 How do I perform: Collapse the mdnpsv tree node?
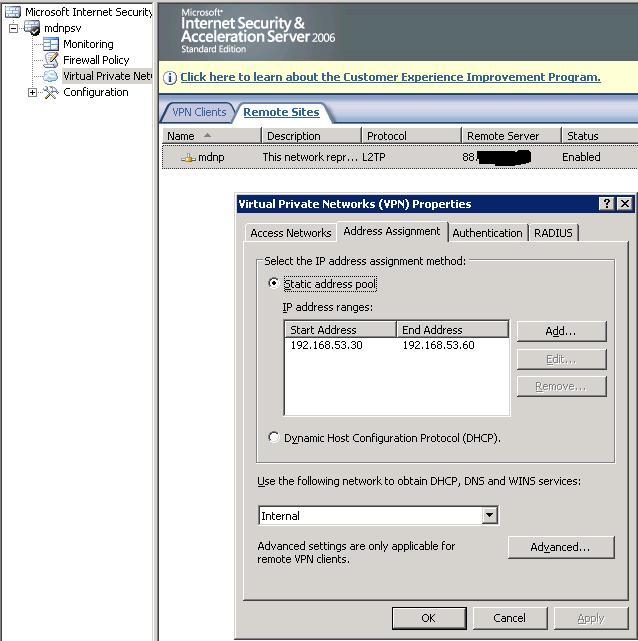(13, 28)
